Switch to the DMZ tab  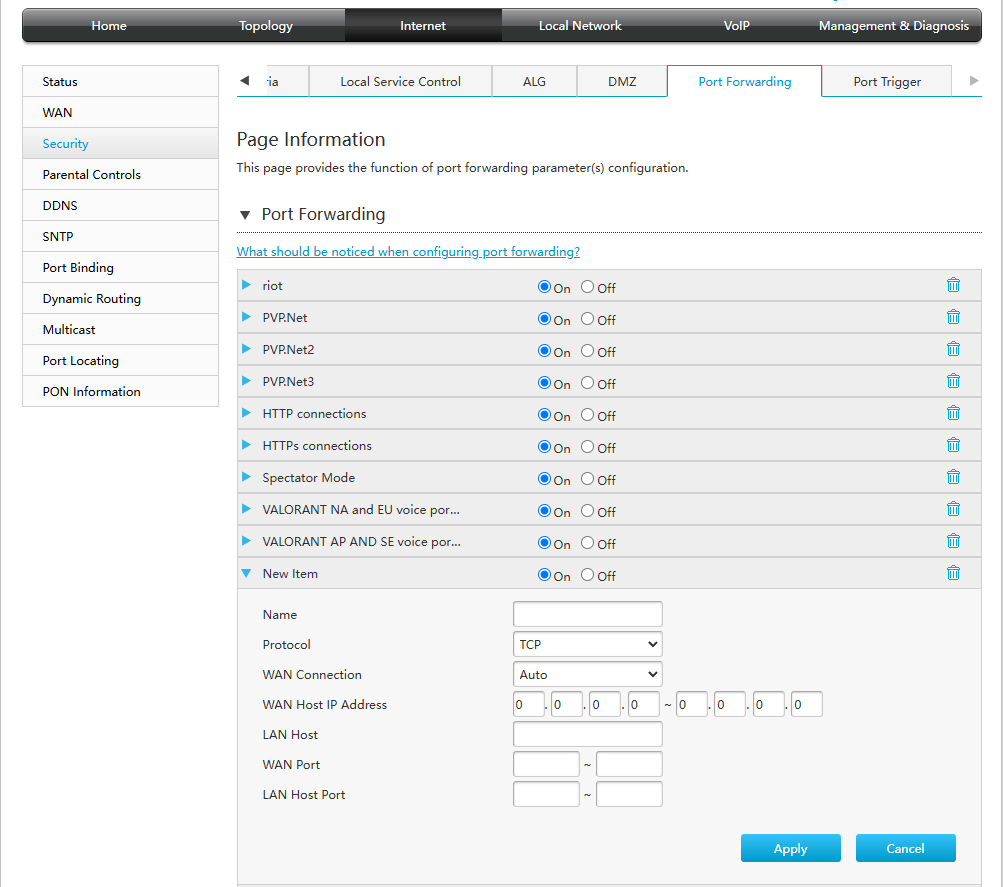pos(622,80)
